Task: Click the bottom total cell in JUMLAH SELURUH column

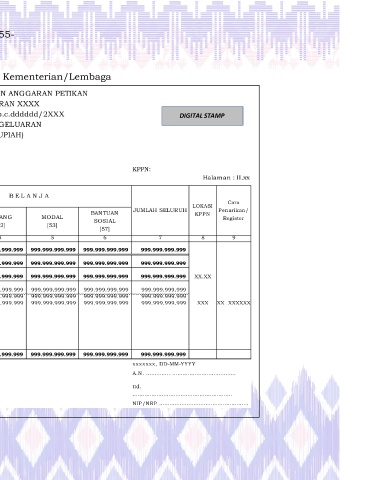Action: click(x=160, y=354)
